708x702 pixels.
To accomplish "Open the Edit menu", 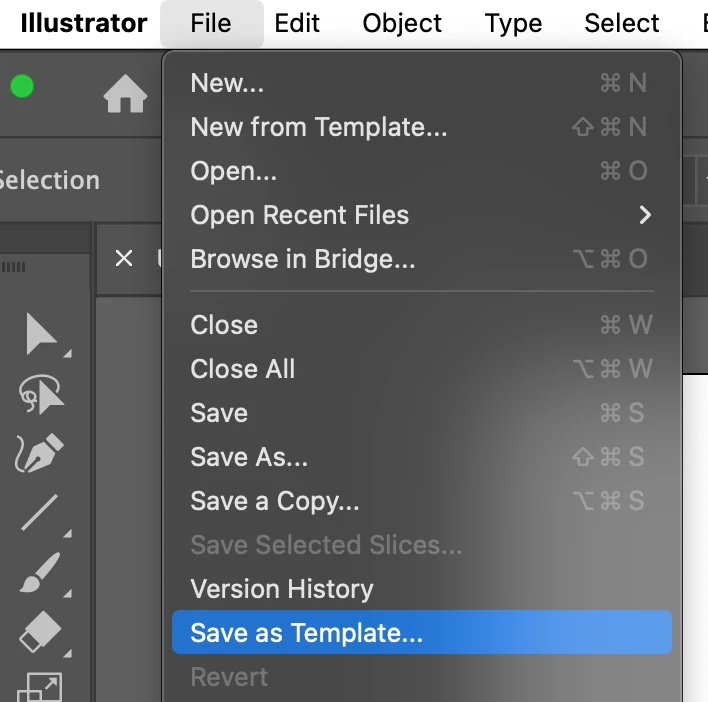I will (x=297, y=23).
